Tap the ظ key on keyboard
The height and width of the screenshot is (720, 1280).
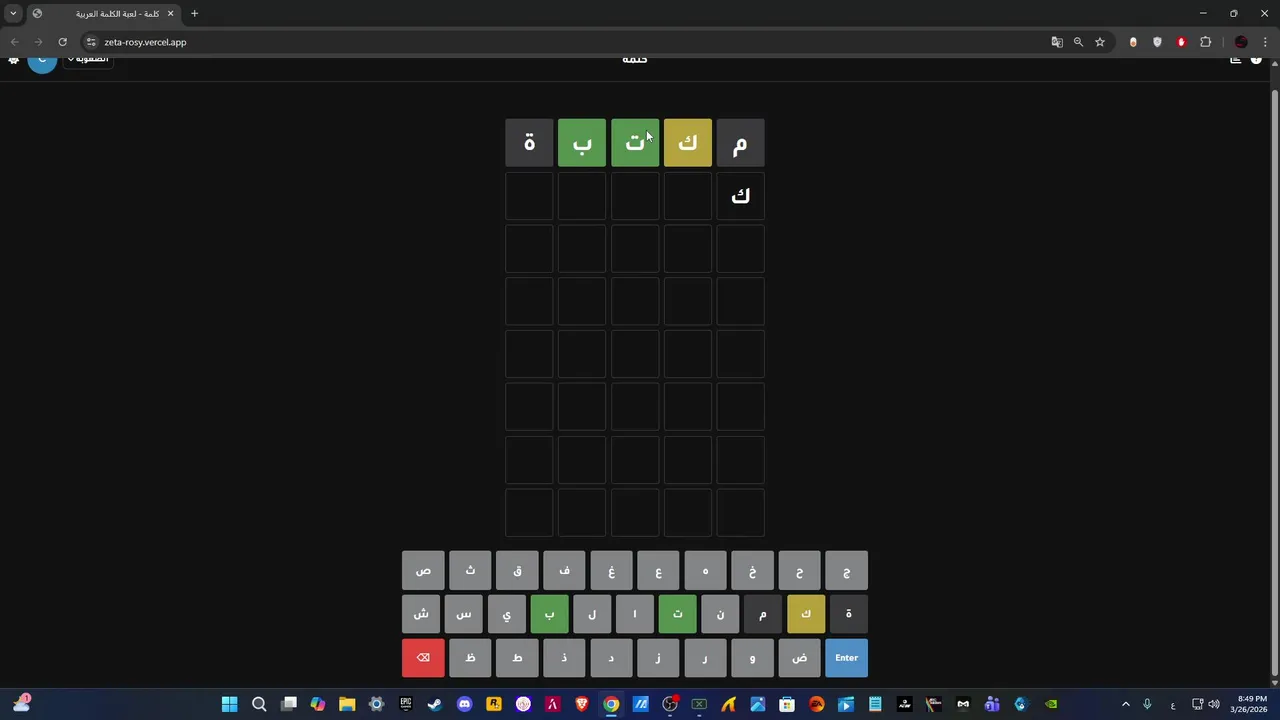pos(470,658)
